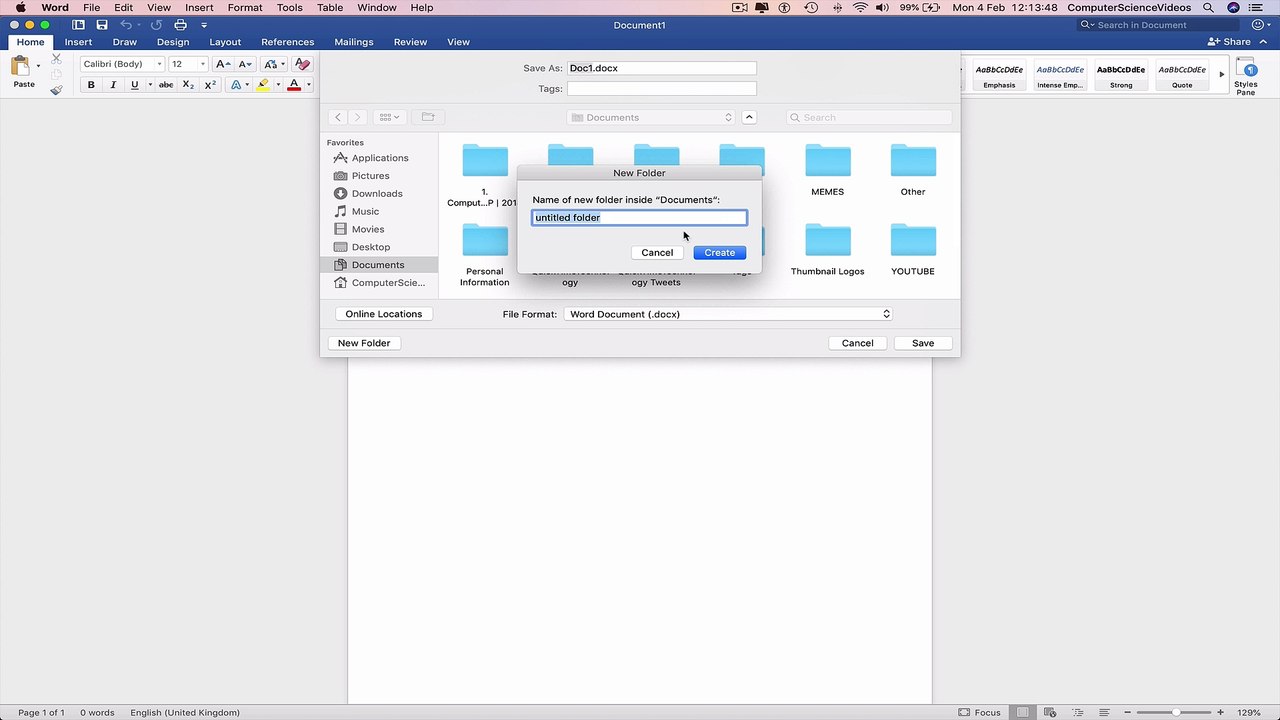1280x720 pixels.
Task: Toggle Subscript formatting
Action: point(188,85)
